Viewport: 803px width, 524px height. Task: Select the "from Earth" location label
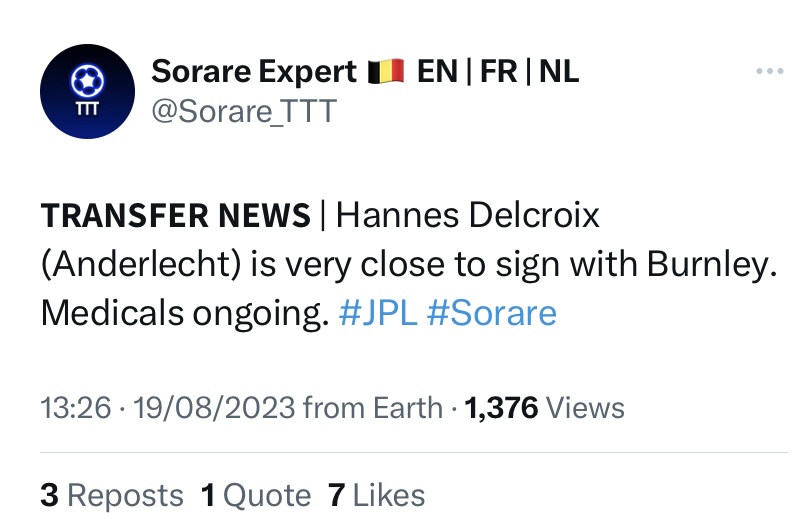click(x=372, y=408)
